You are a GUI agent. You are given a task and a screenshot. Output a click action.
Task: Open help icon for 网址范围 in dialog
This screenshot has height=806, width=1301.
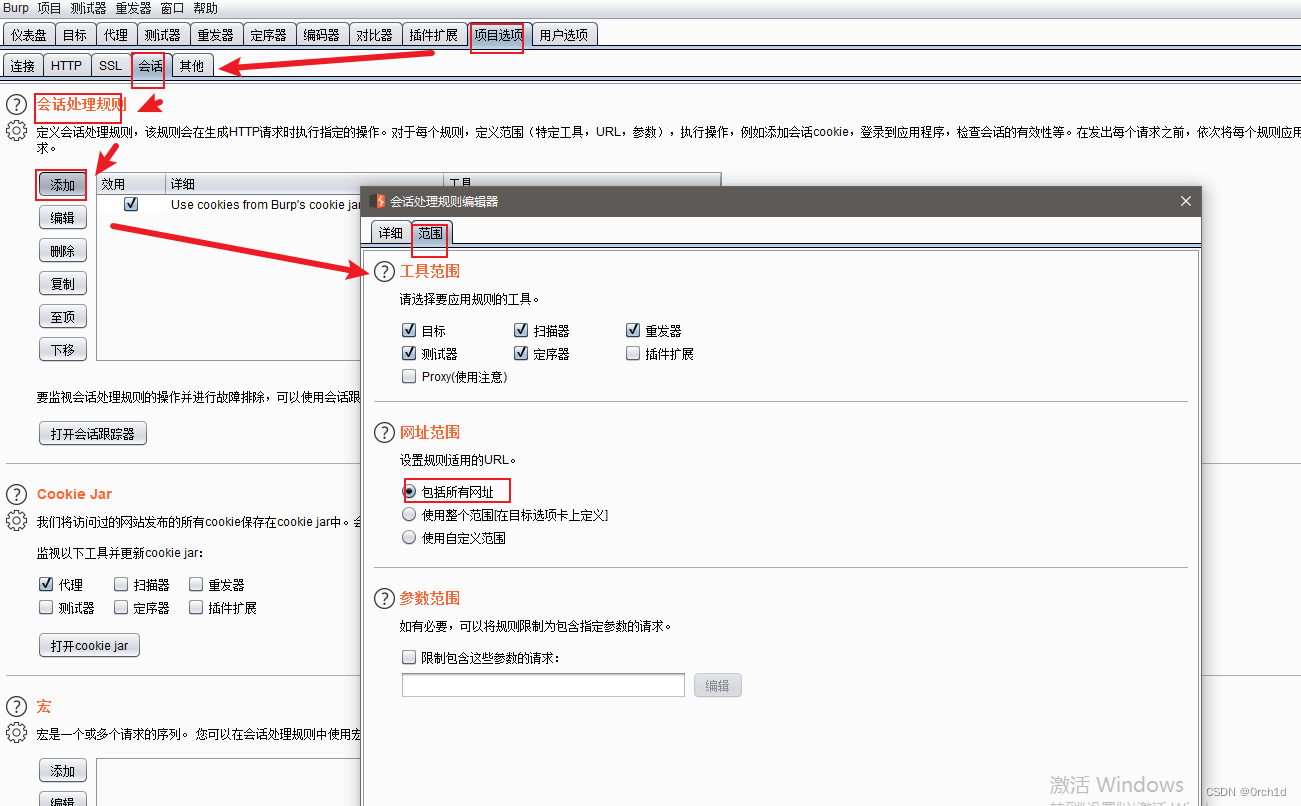[x=384, y=433]
